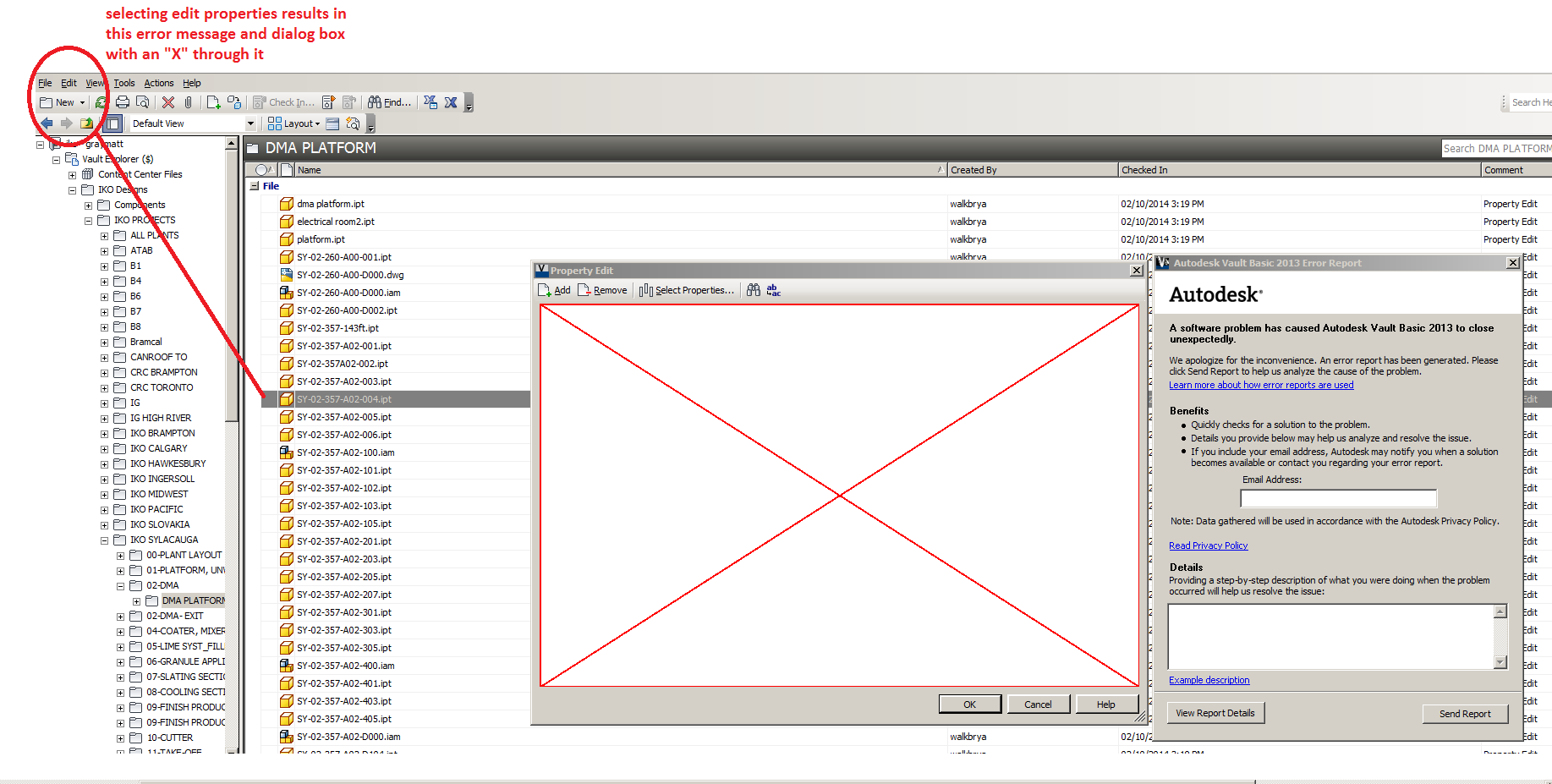Click the Email Address input field
This screenshot has height=784, width=1552.
click(1337, 497)
